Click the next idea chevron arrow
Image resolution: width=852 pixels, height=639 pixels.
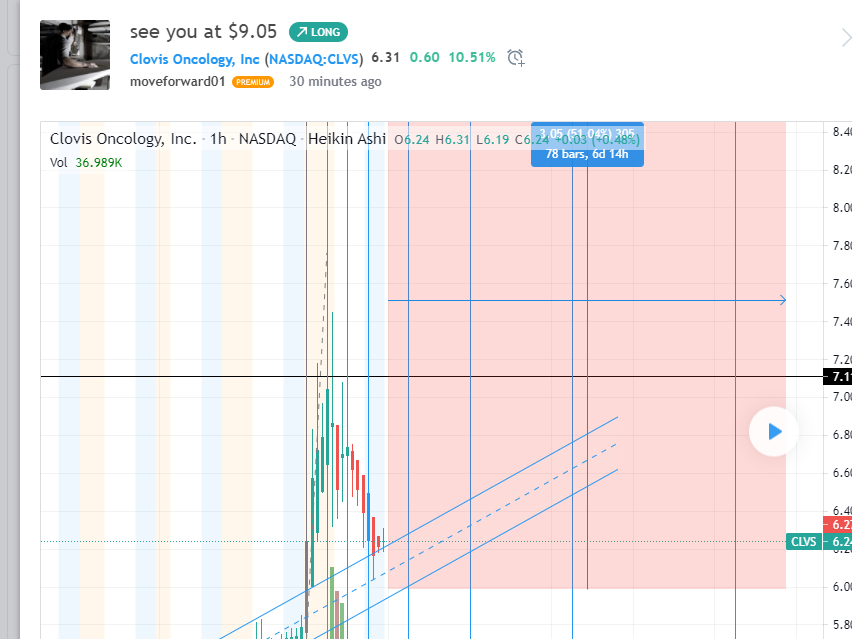tap(845, 38)
